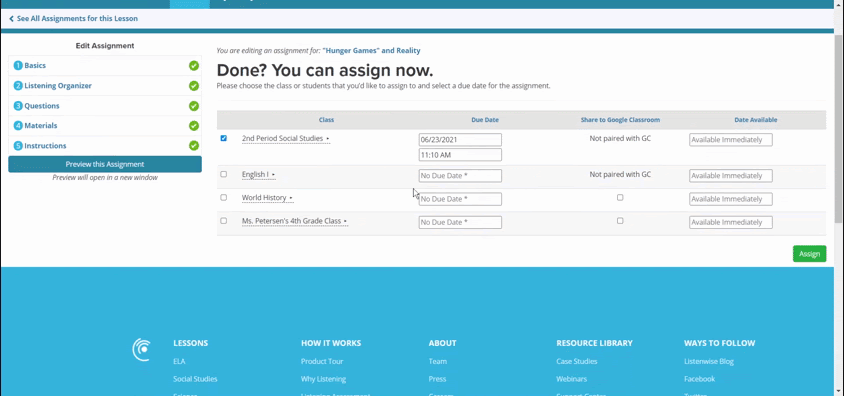Open ELA under Lessons in the footer
Screen dimensions: 844x396
[x=179, y=362]
